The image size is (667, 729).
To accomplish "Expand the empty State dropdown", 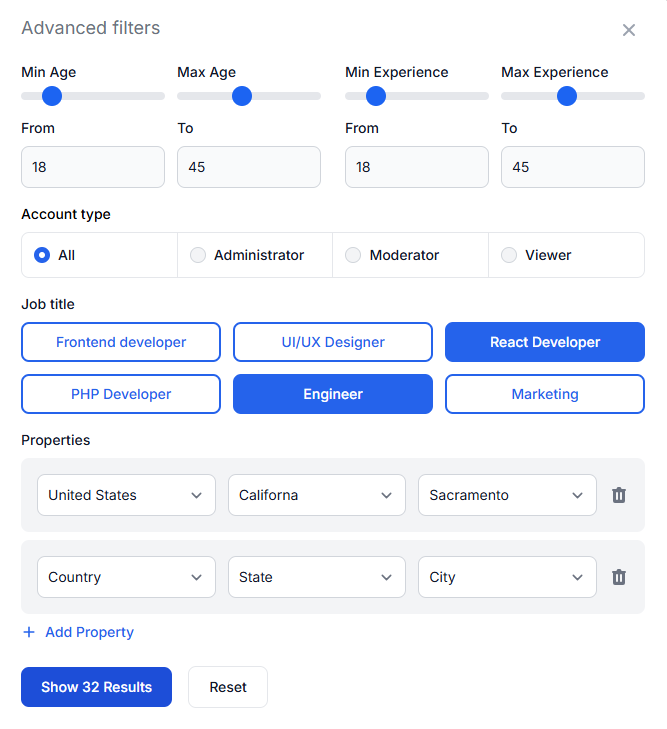I will (x=316, y=577).
